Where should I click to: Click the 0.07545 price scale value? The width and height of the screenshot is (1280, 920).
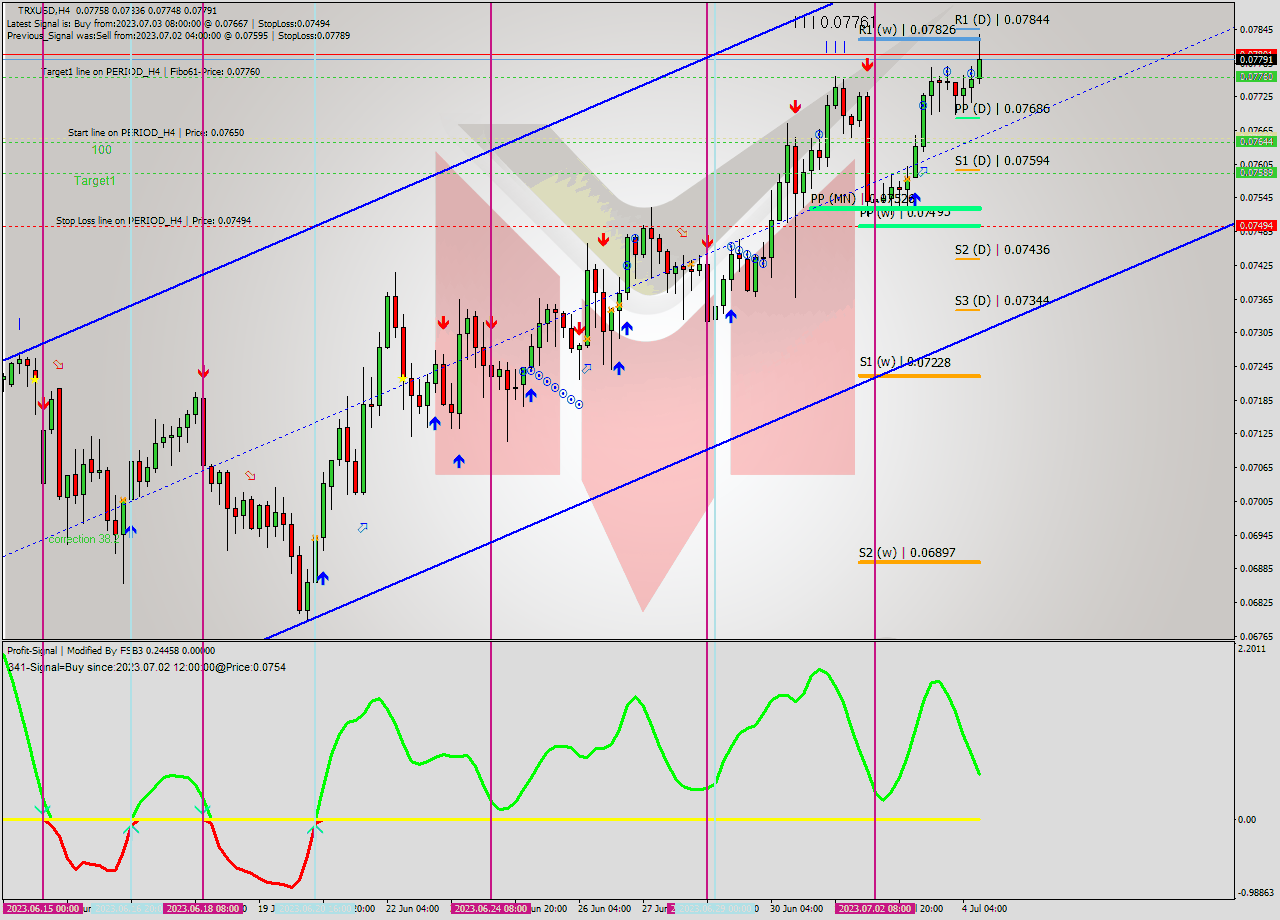tap(1256, 197)
